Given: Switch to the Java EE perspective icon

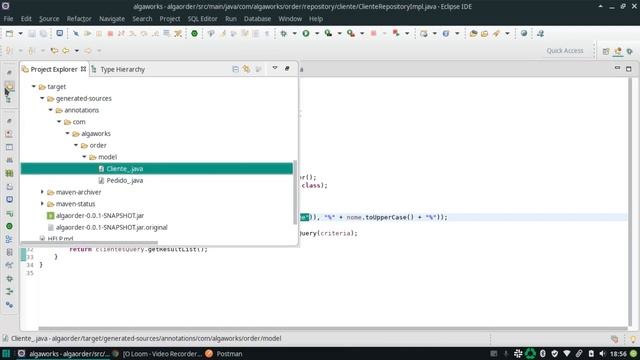Looking at the screenshot, I should (618, 51).
